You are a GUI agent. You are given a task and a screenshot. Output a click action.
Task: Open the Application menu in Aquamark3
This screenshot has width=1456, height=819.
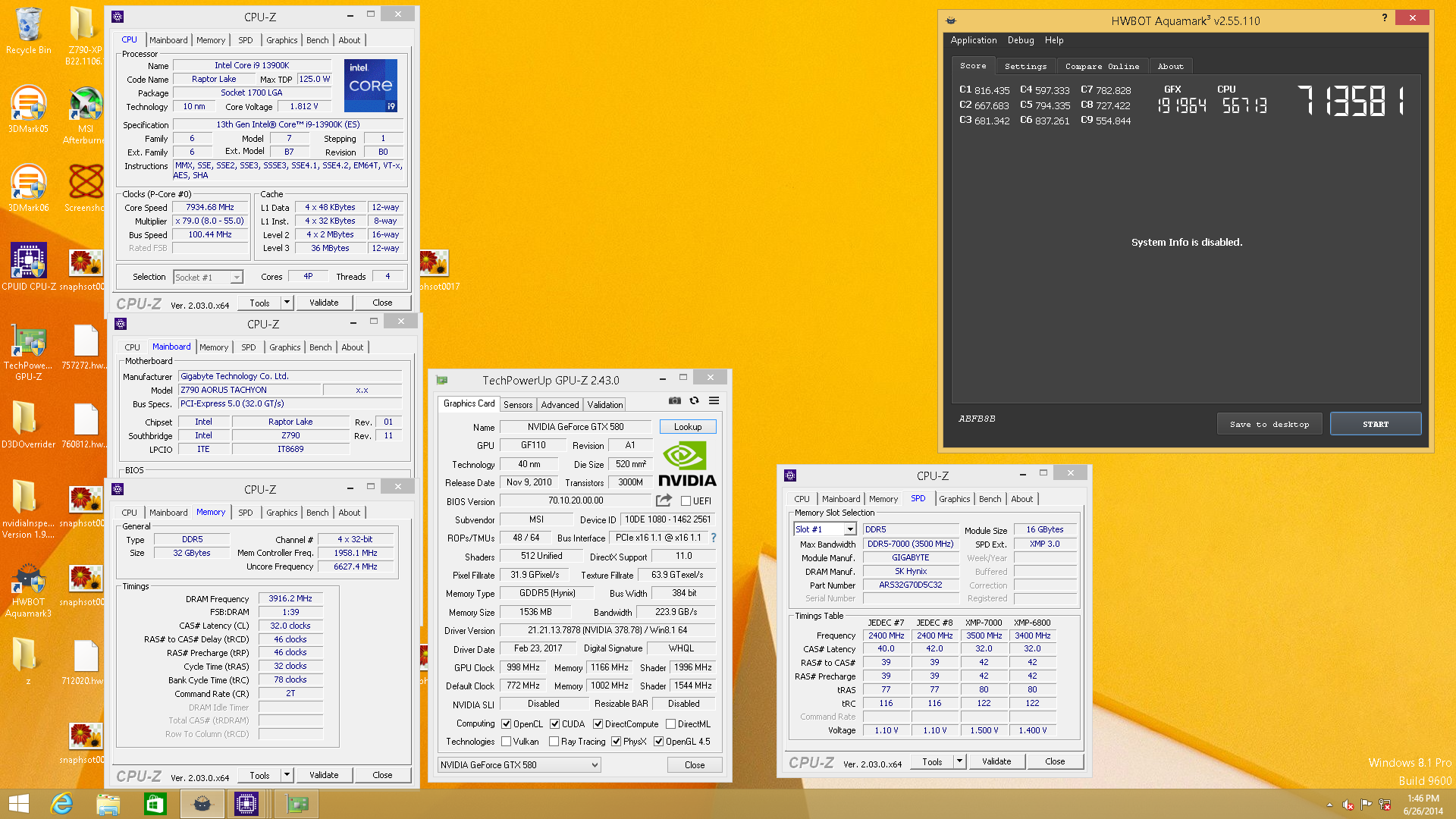(974, 40)
